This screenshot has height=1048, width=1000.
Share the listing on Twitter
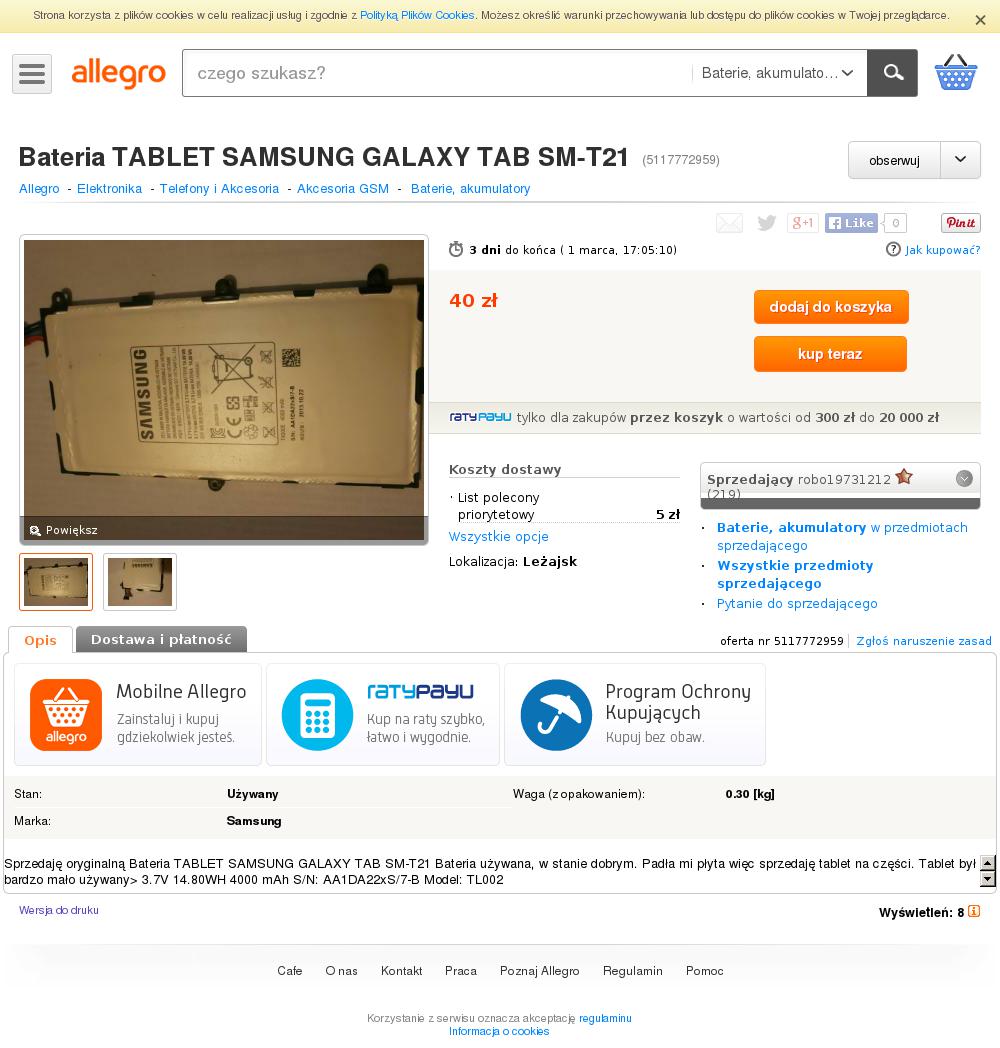pos(767,223)
